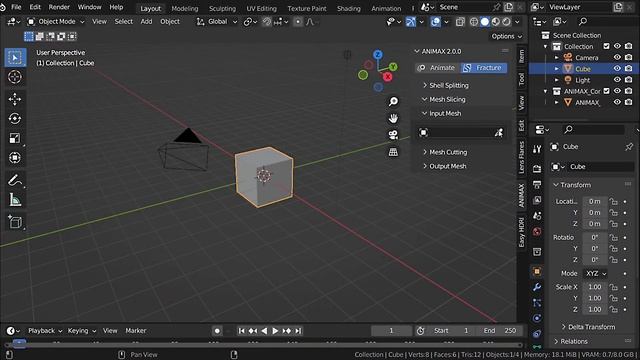Switch to the Modeling workspace tab
The height and width of the screenshot is (360, 640).
pyautogui.click(x=184, y=8)
